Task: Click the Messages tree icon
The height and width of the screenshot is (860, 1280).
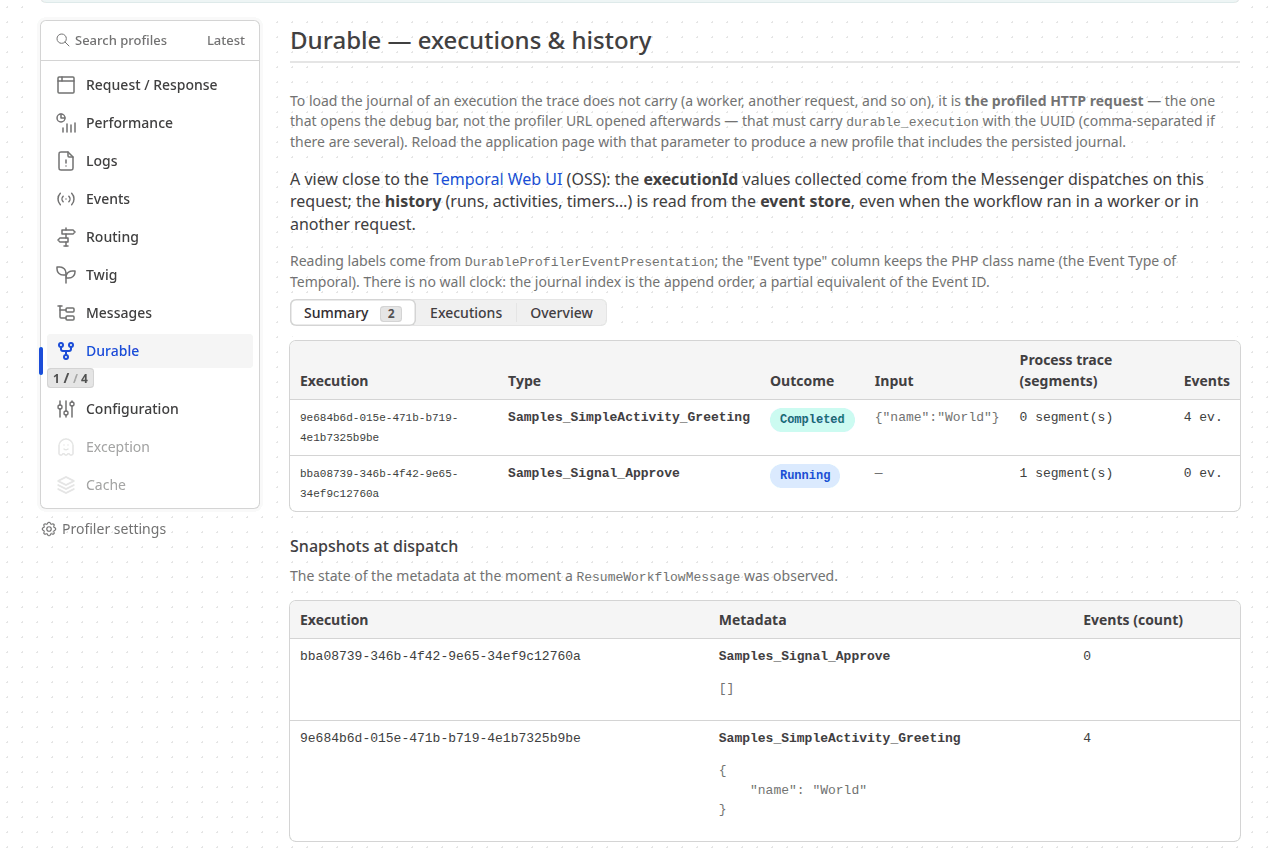Action: [66, 313]
